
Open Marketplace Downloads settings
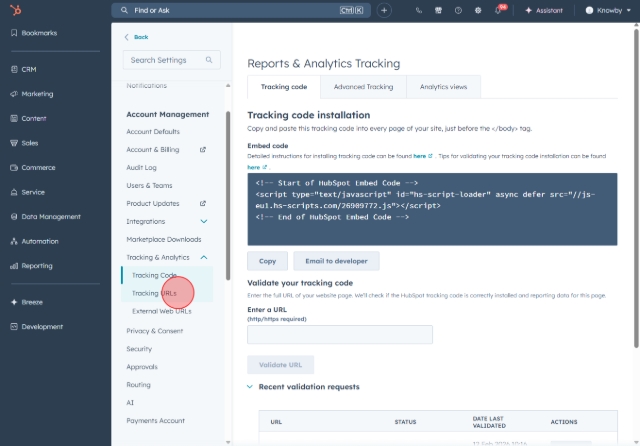click(164, 239)
